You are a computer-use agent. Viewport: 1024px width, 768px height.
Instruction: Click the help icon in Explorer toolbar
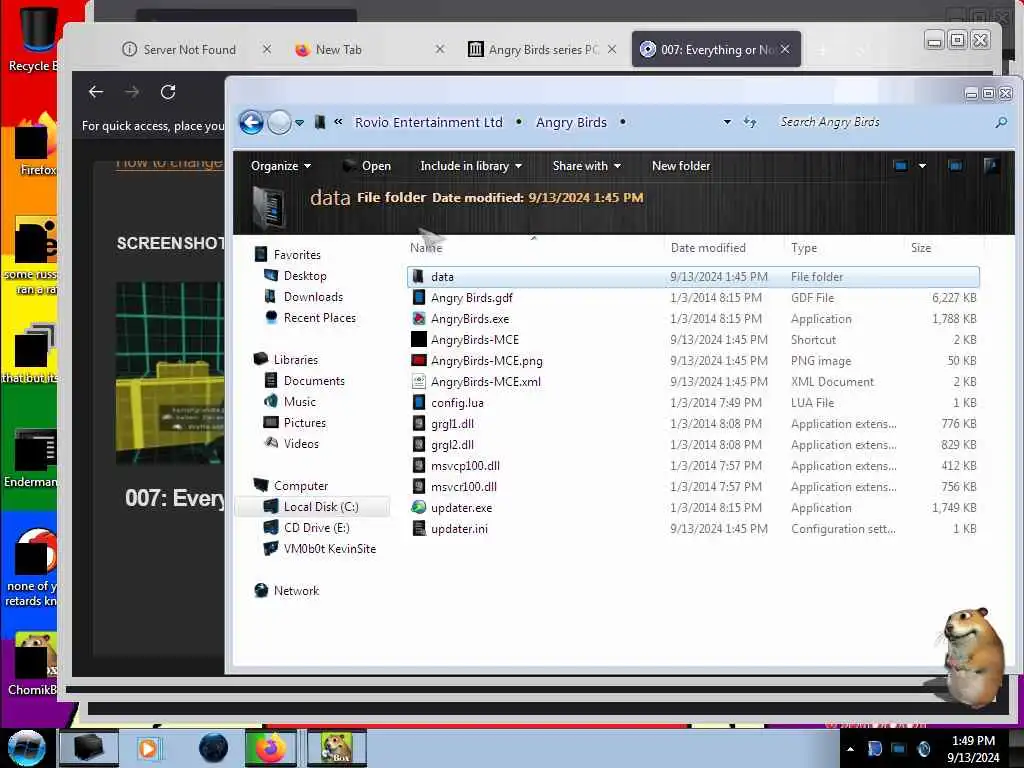click(991, 165)
